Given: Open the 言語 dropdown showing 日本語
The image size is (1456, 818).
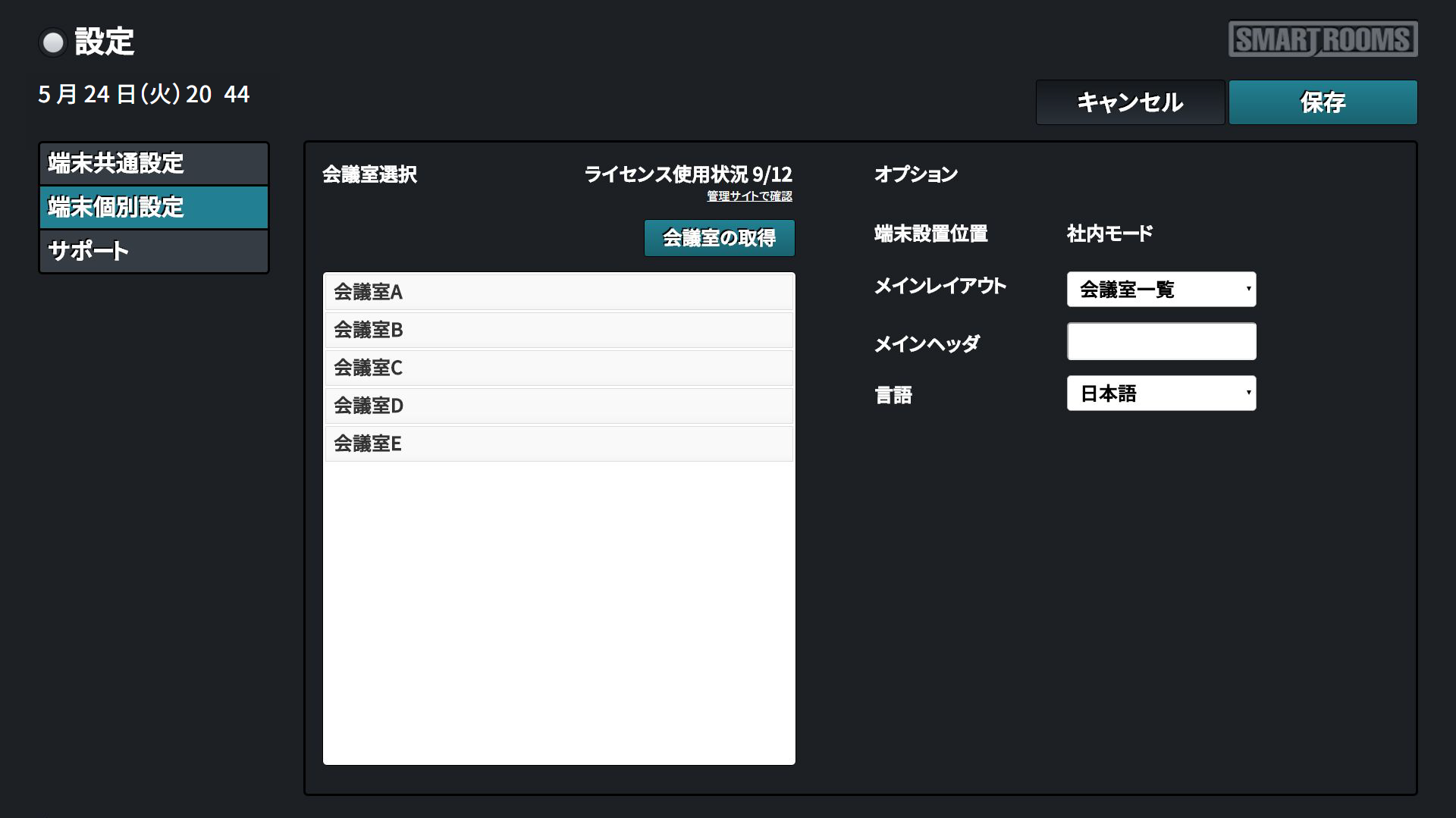Looking at the screenshot, I should [x=1161, y=393].
